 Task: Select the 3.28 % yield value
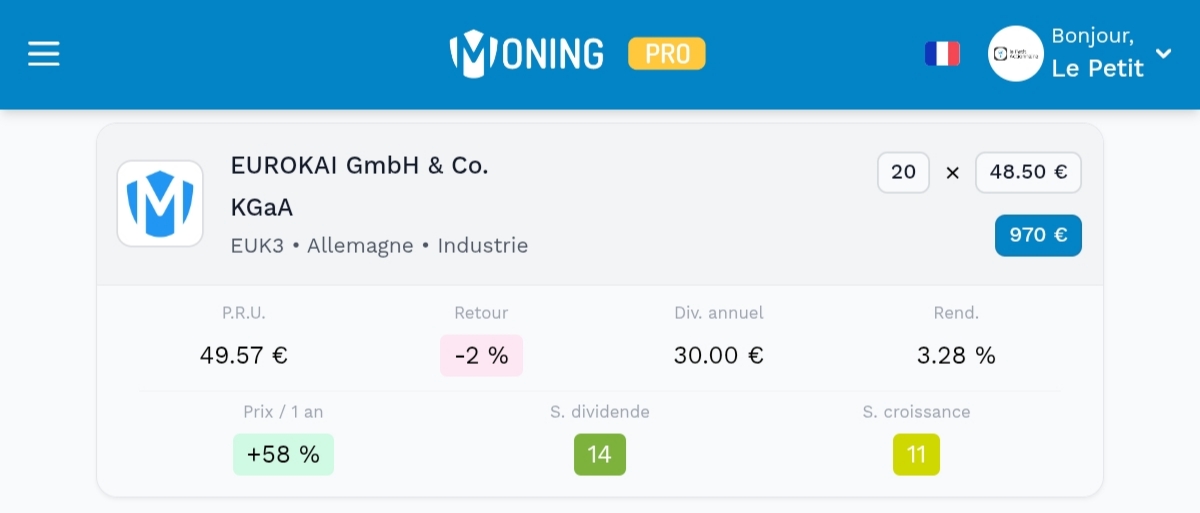pyautogui.click(x=956, y=355)
